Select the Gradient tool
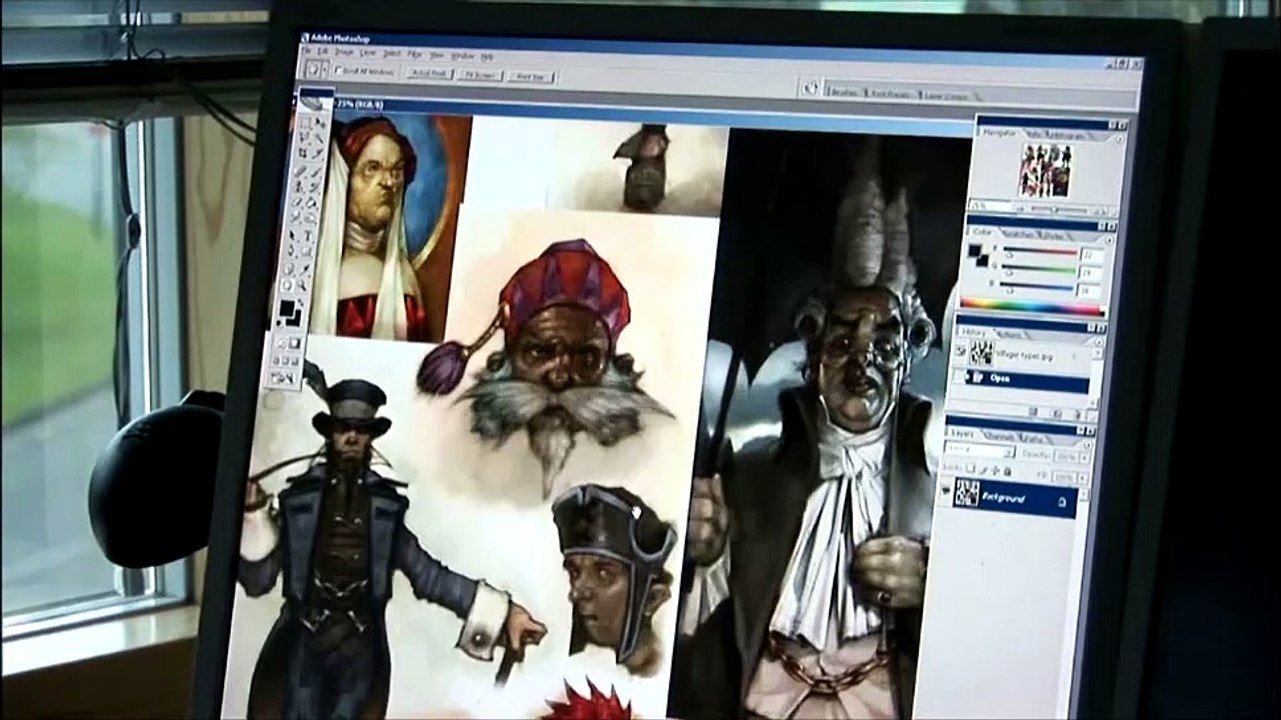The width and height of the screenshot is (1281, 720). tap(312, 201)
